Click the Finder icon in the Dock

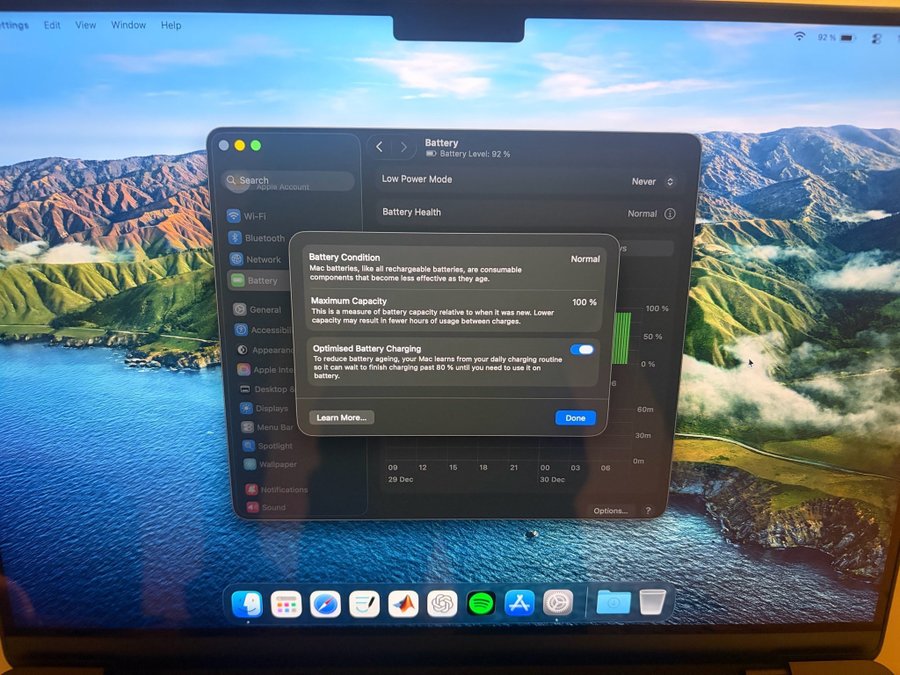tap(247, 604)
